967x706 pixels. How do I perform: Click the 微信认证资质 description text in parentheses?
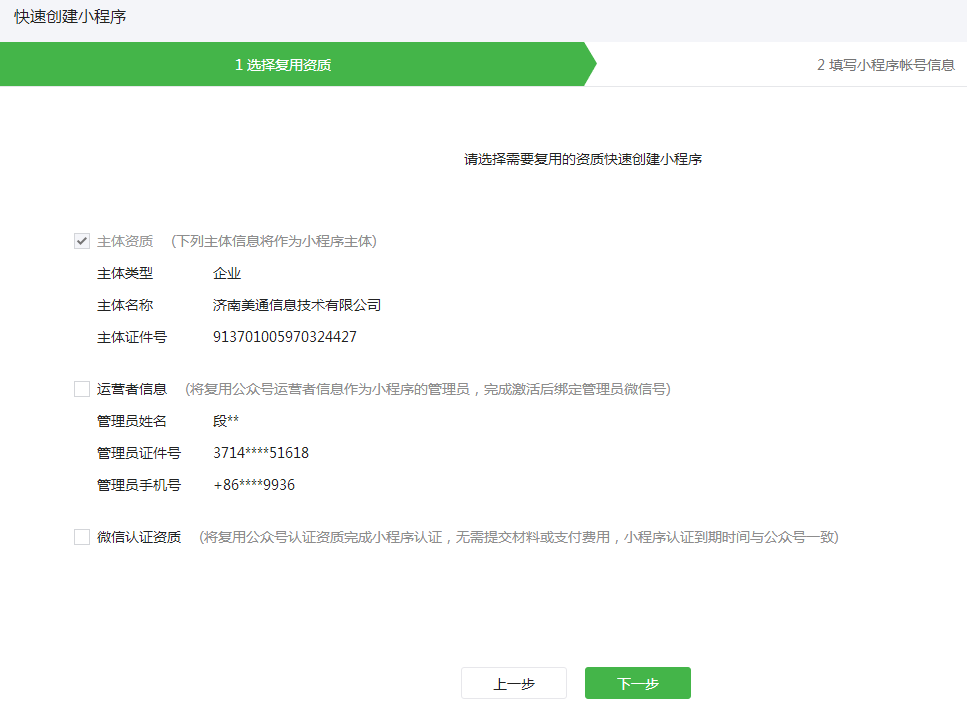click(x=518, y=537)
